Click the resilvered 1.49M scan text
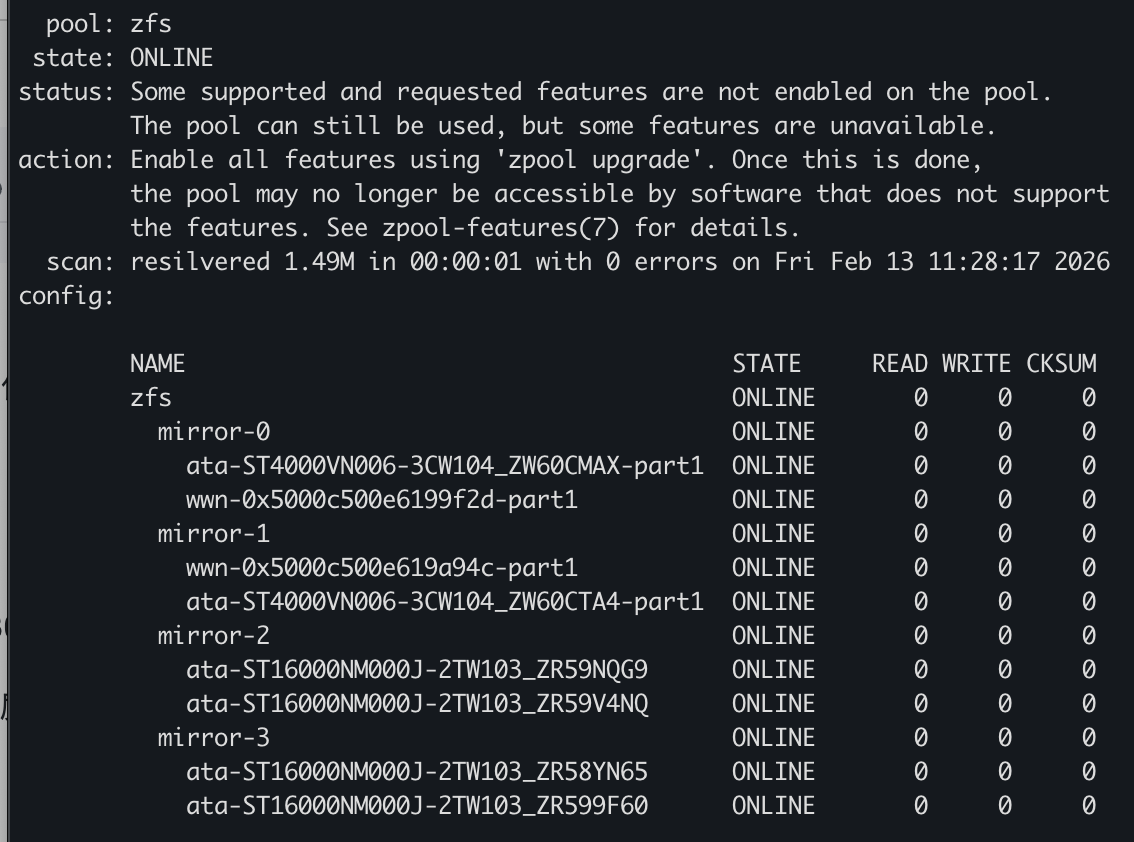 click(241, 262)
